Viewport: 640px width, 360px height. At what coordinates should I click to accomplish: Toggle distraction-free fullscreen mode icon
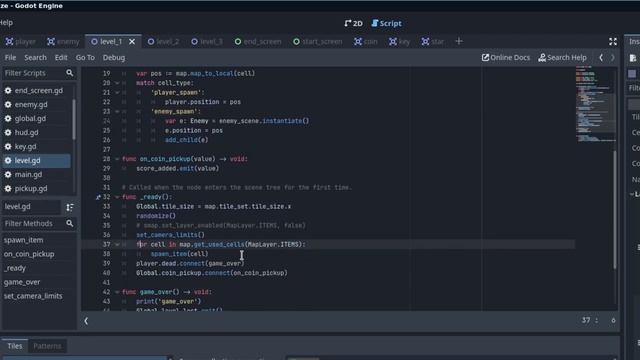click(x=613, y=41)
